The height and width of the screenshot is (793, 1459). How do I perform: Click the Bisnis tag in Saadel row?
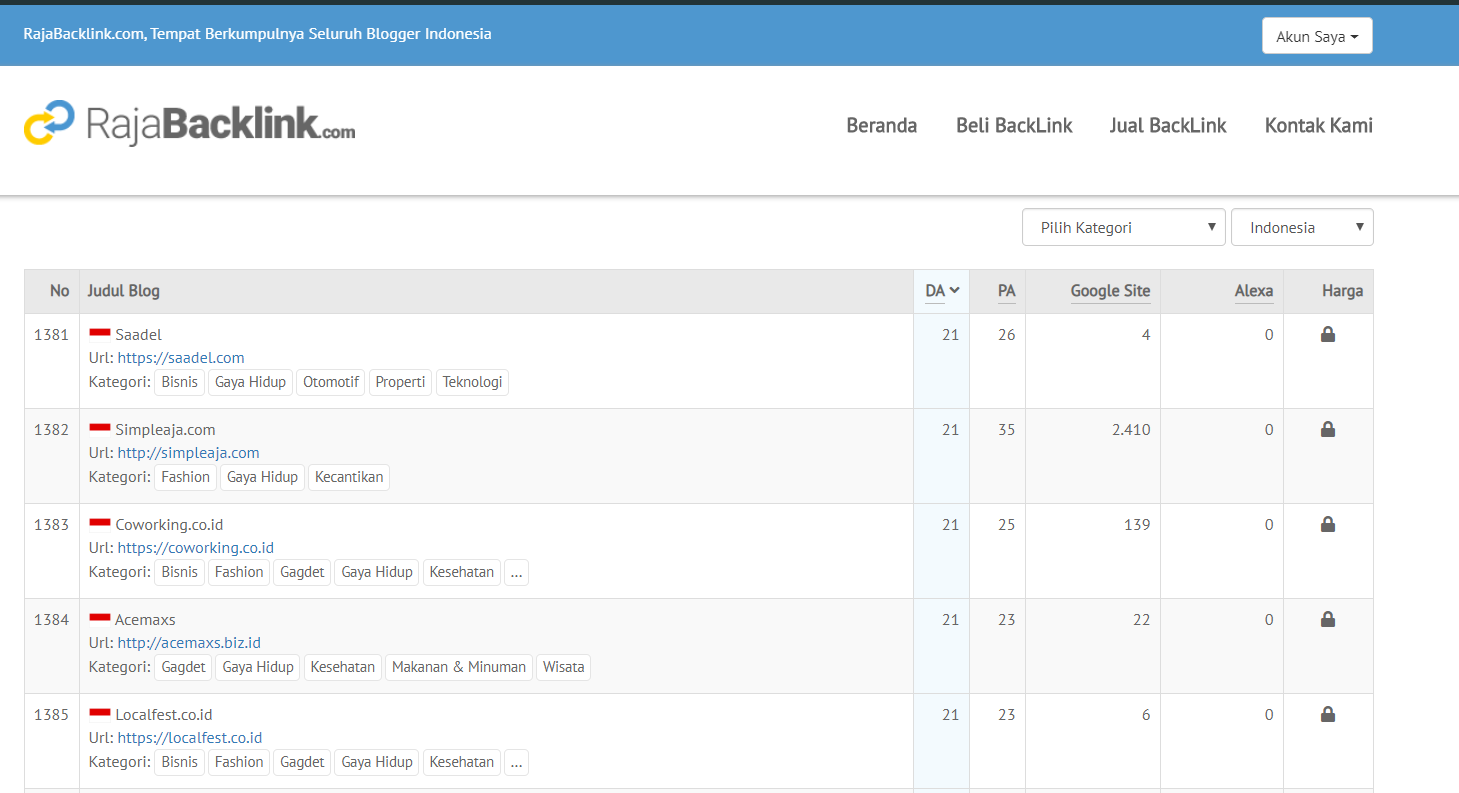coord(180,382)
